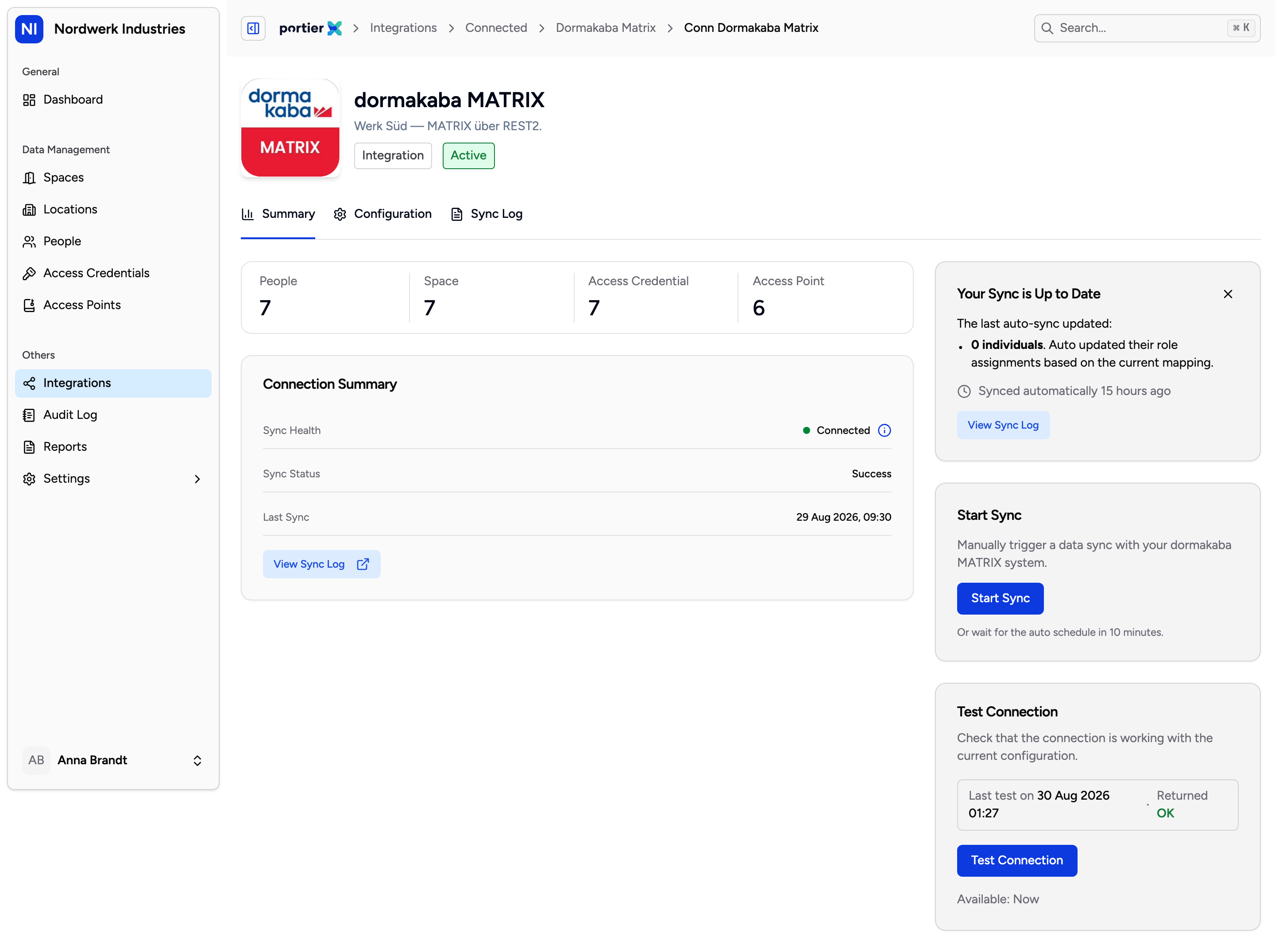Image resolution: width=1275 pixels, height=952 pixels.
Task: Open Locations in the sidebar
Action: 113,210
